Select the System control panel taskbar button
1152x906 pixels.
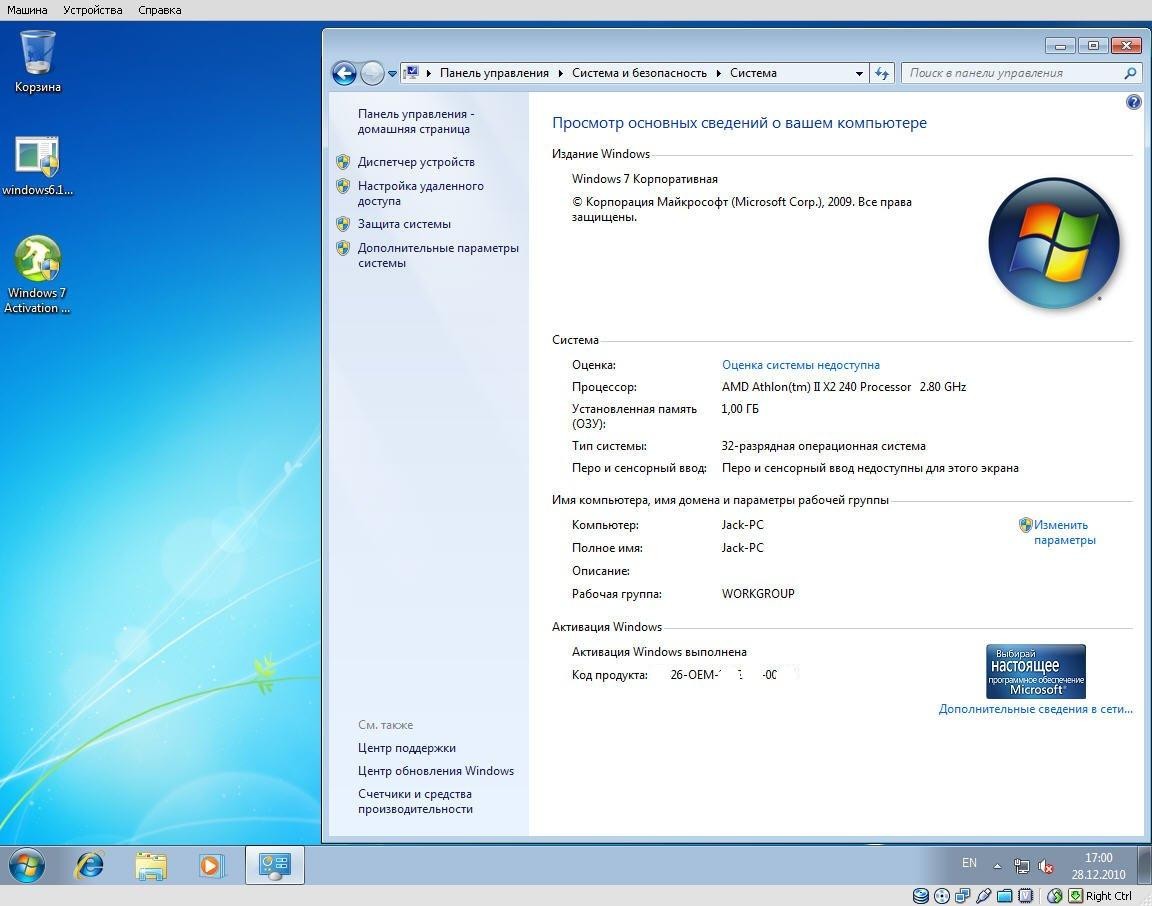274,865
